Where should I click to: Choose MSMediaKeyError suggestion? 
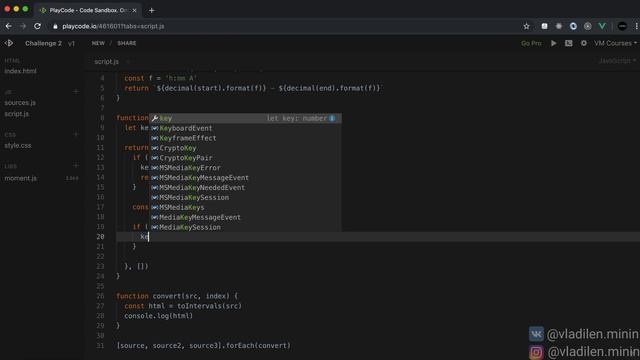click(245, 168)
